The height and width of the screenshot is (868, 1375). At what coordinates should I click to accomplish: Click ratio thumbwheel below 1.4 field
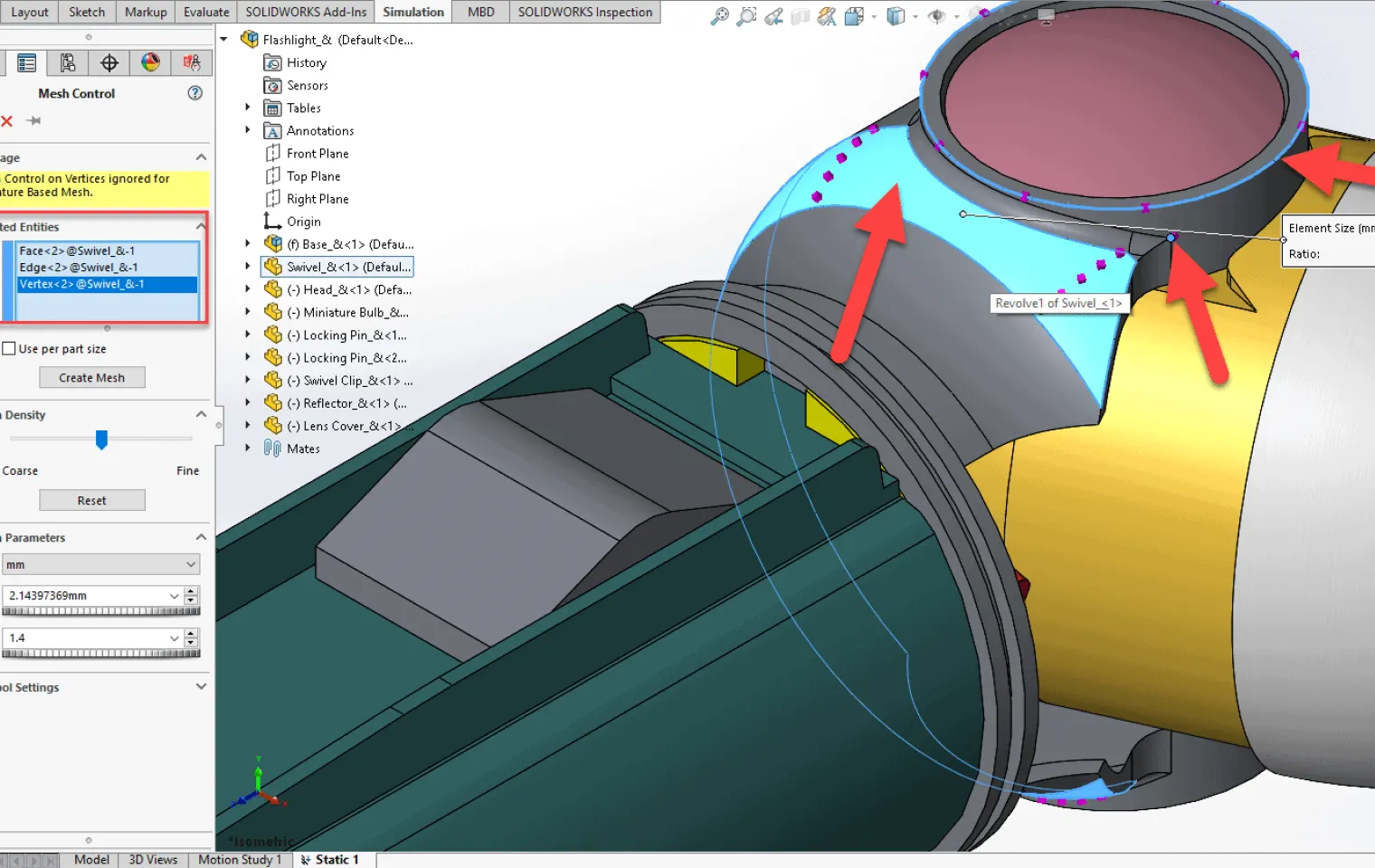[101, 654]
